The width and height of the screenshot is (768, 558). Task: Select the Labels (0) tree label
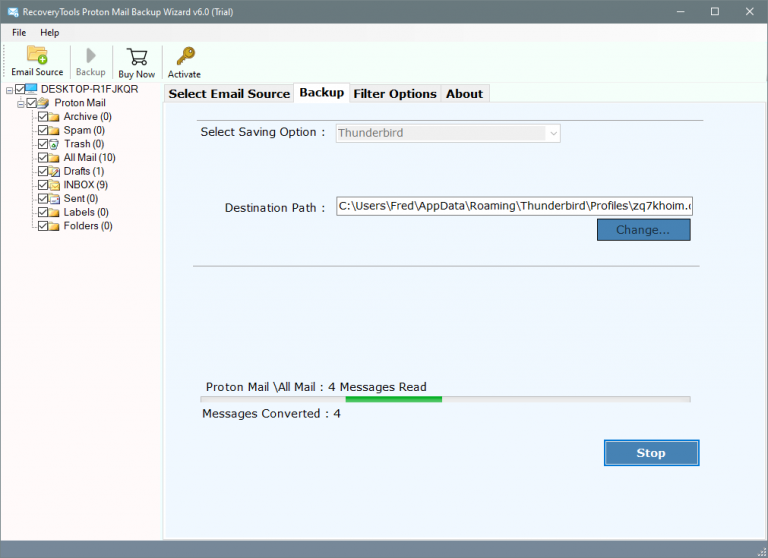tap(86, 213)
